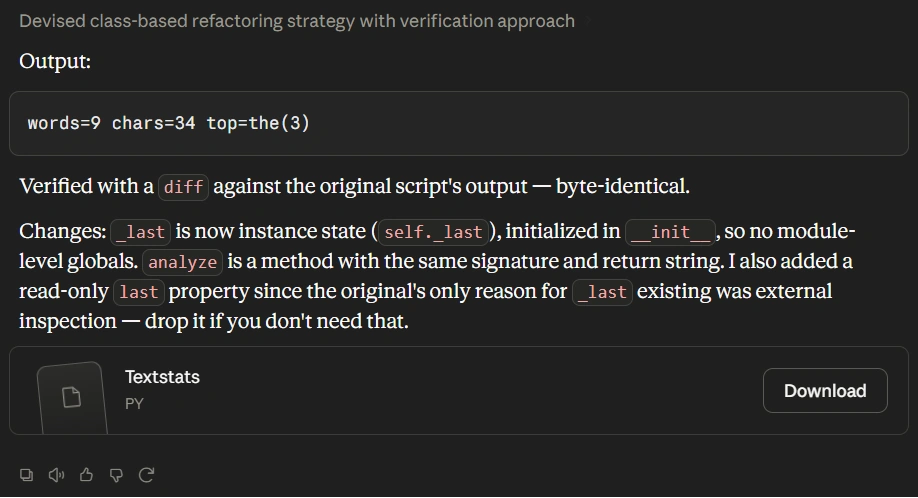Click the 'Output:' heading text

55,61
